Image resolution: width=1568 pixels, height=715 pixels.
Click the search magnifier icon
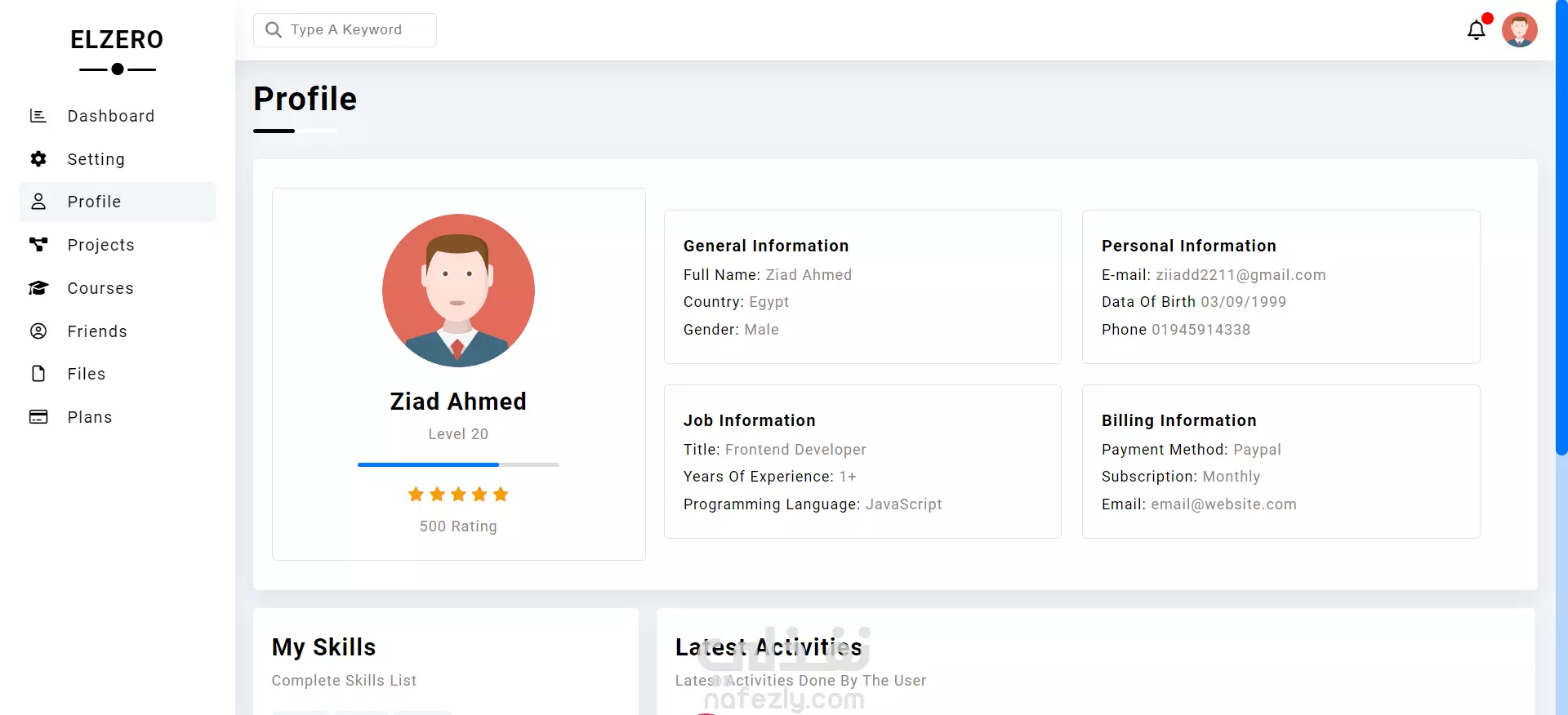tap(274, 30)
